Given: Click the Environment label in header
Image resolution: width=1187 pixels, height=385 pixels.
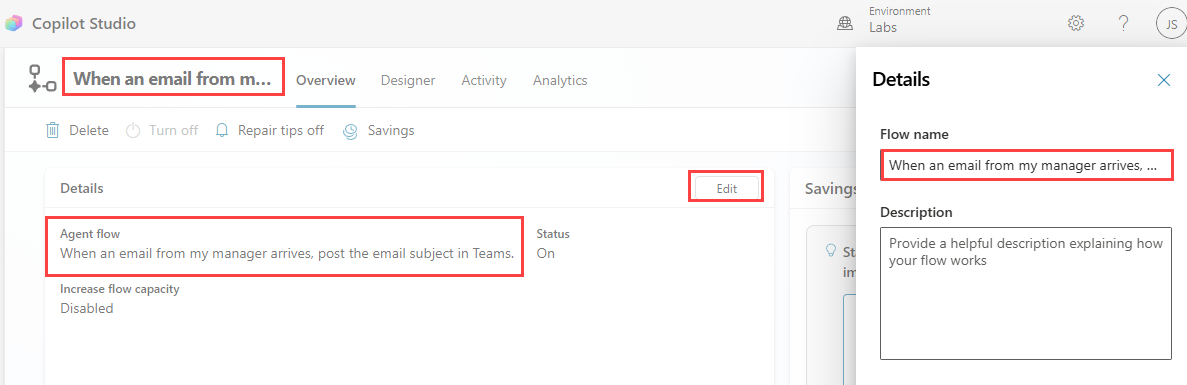Looking at the screenshot, I should (x=900, y=11).
